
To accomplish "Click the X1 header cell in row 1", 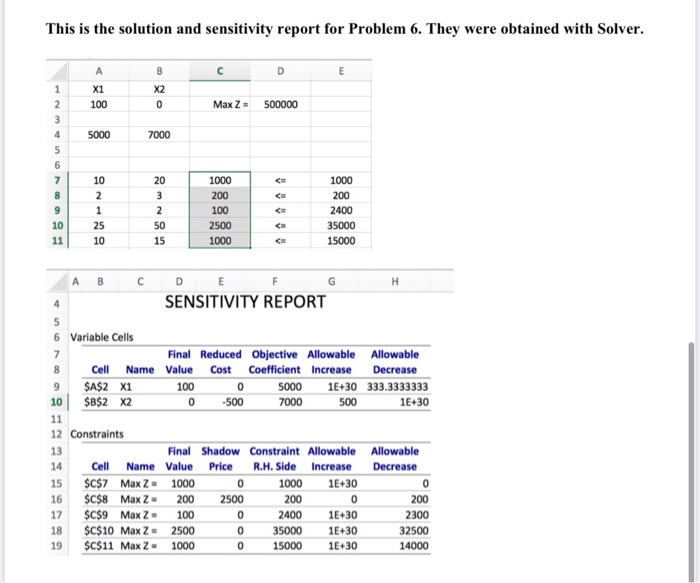I will (x=98, y=89).
